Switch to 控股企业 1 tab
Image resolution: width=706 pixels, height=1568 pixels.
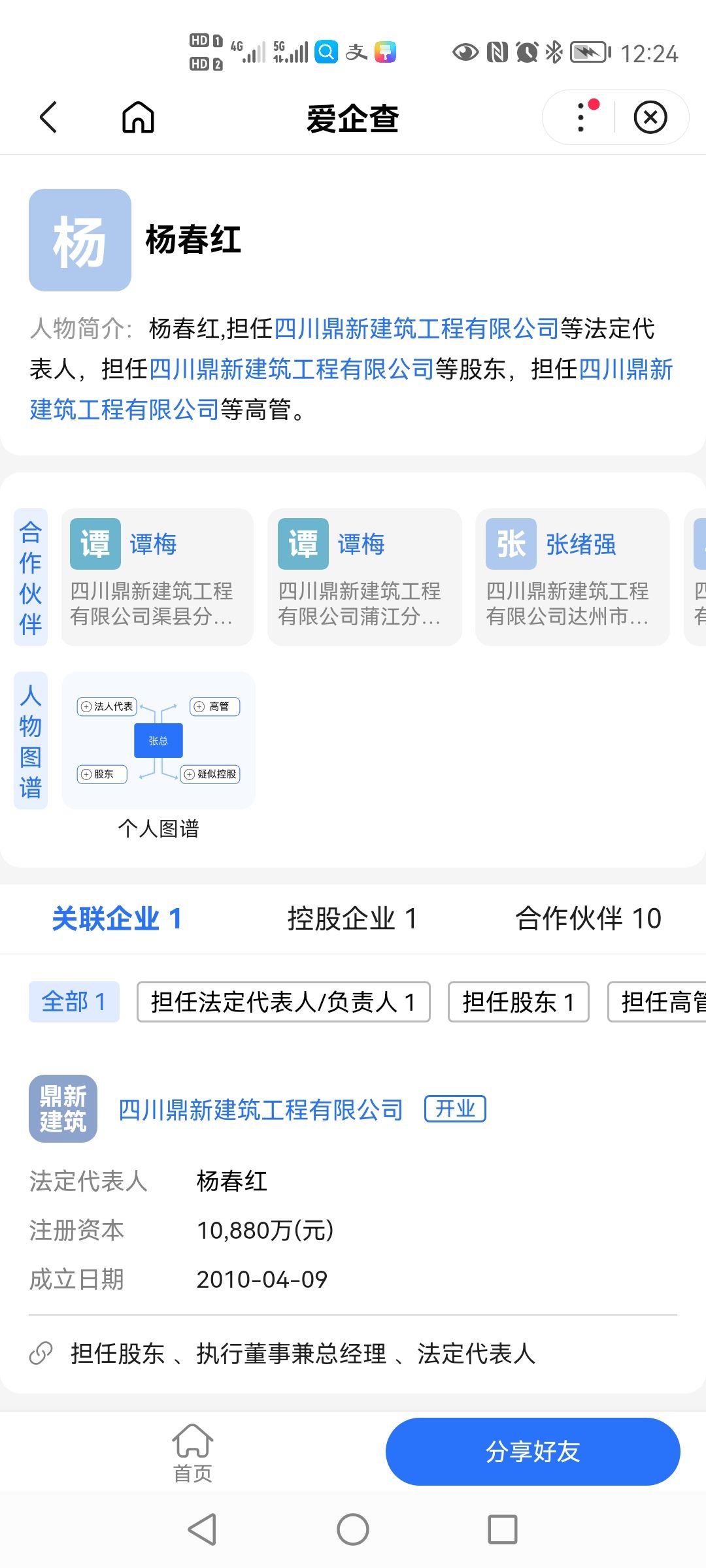point(352,919)
